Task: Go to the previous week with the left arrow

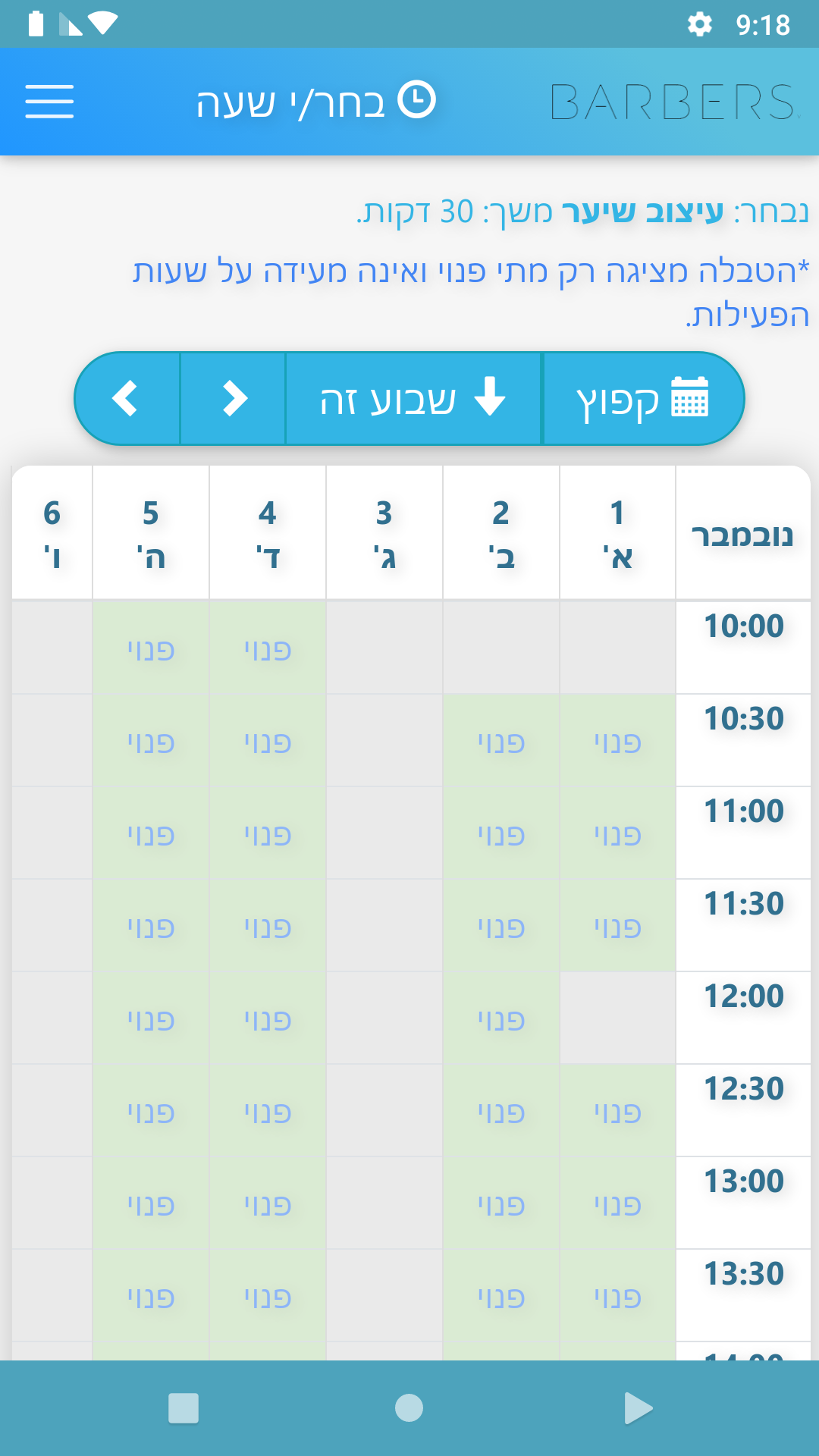Action: (126, 398)
